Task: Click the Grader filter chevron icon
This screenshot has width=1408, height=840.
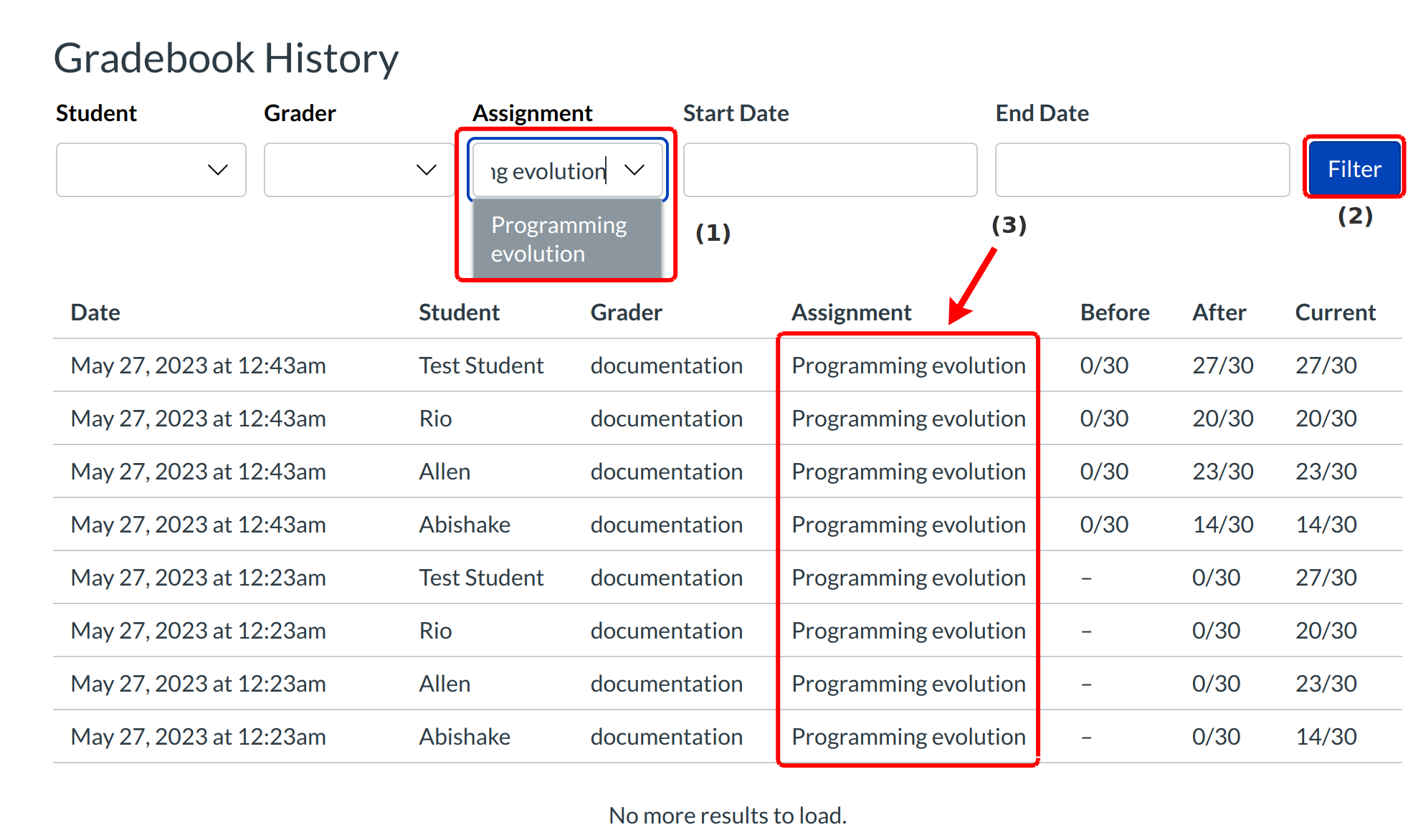Action: tap(427, 170)
